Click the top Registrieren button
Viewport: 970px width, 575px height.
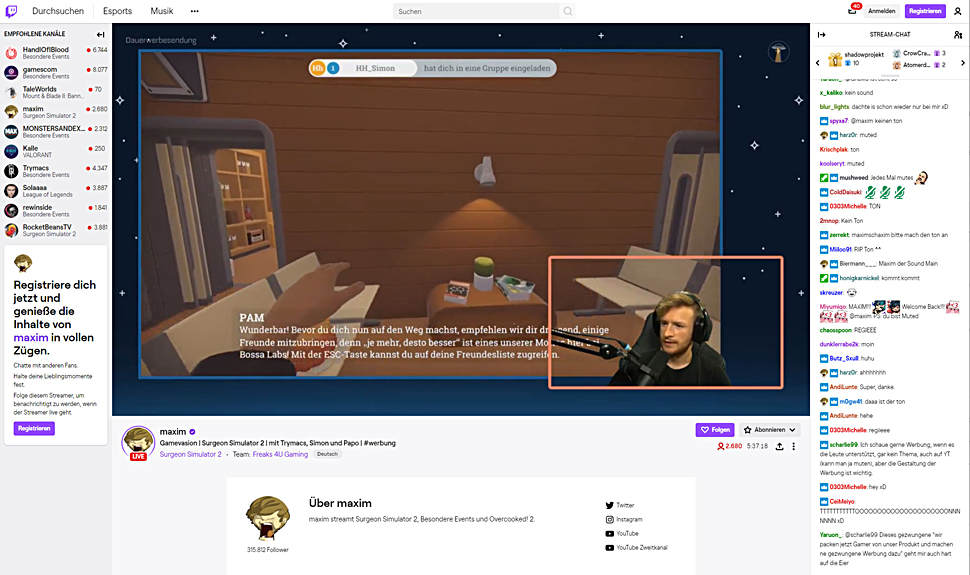tap(925, 11)
